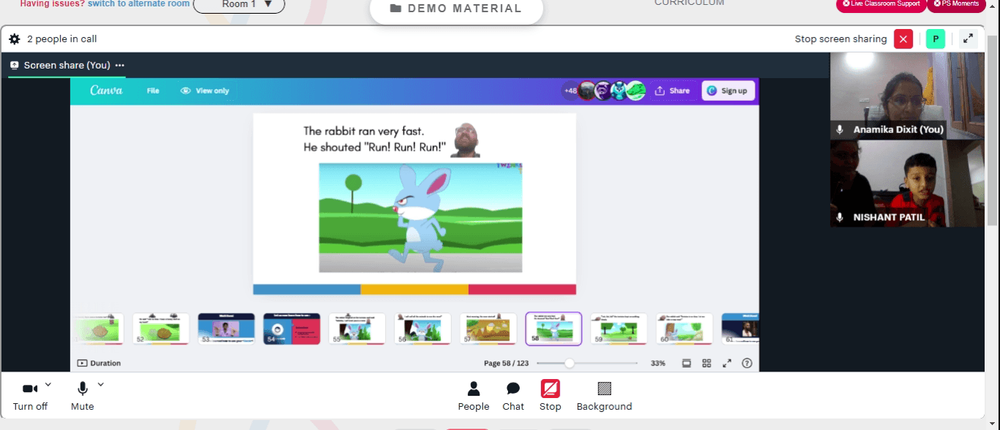Open Canva File menu

coord(153,91)
